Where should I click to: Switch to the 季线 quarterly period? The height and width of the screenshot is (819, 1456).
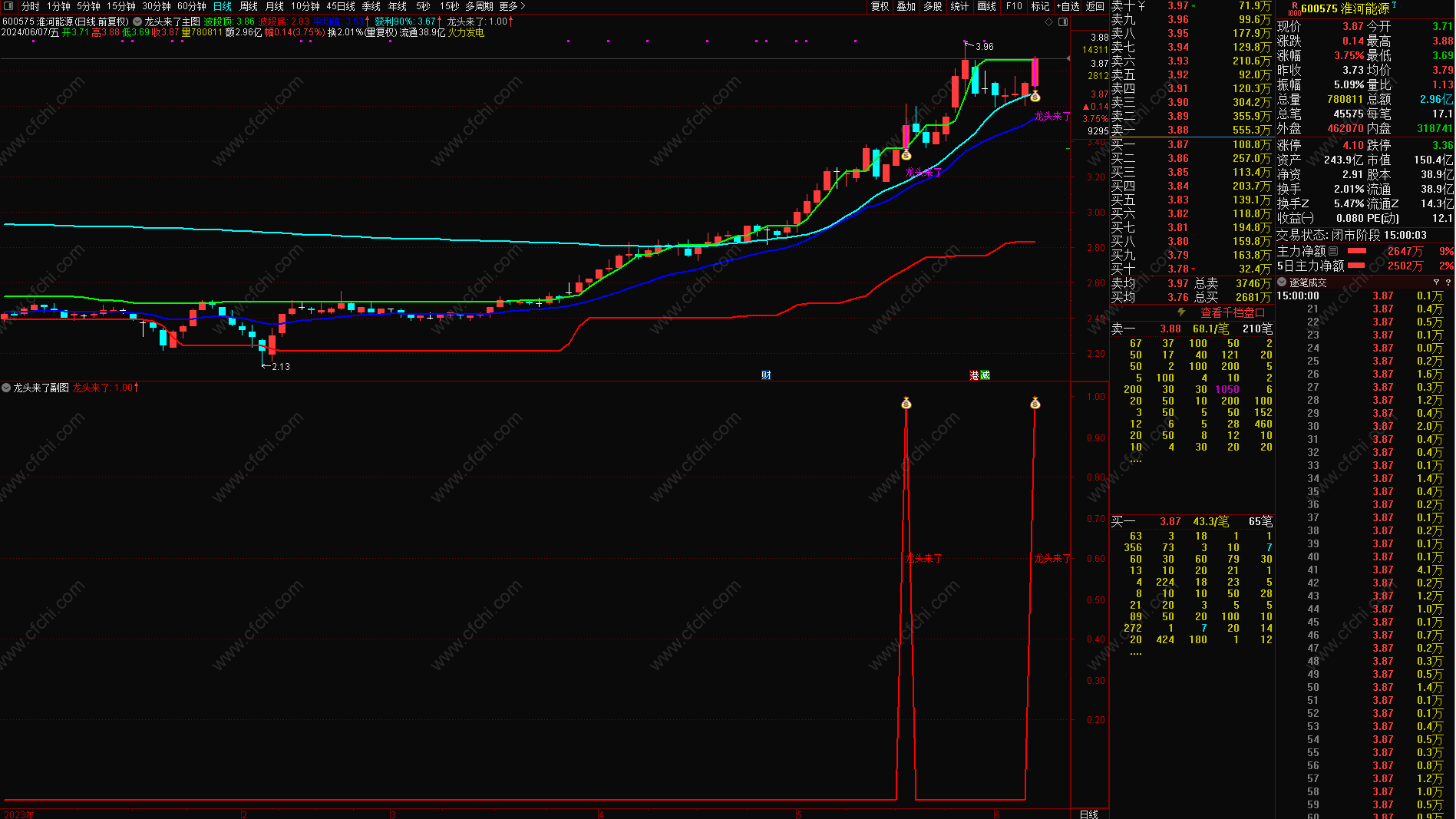tap(371, 6)
